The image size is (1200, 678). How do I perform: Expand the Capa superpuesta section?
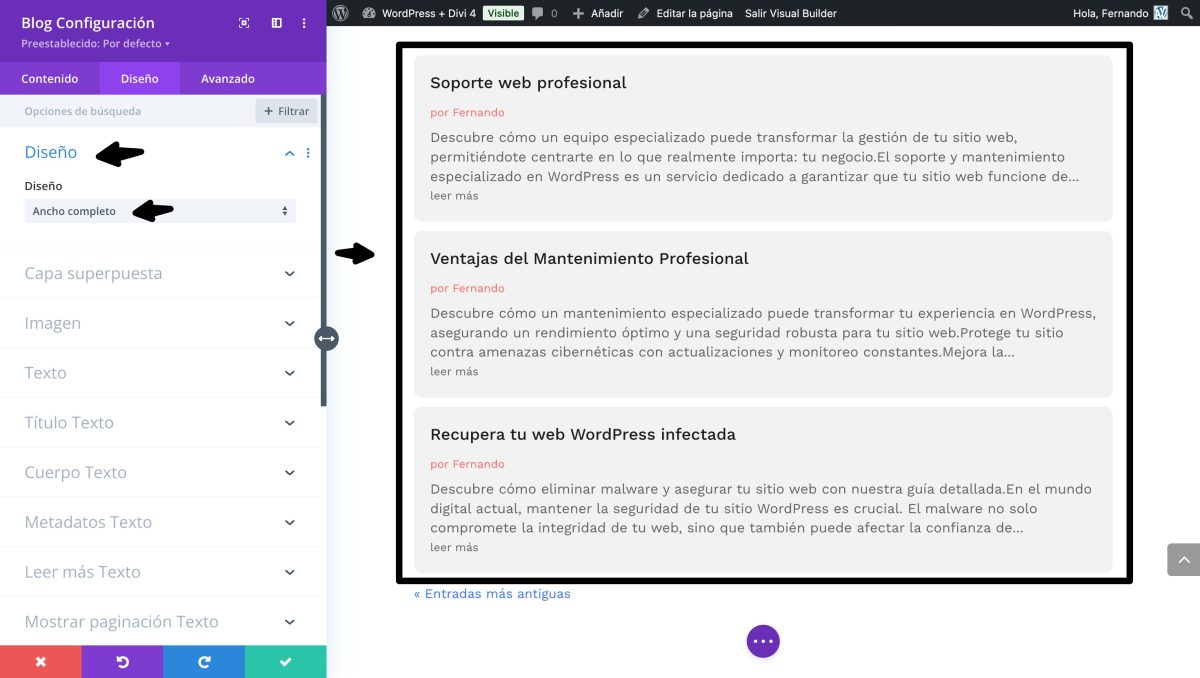[160, 272]
